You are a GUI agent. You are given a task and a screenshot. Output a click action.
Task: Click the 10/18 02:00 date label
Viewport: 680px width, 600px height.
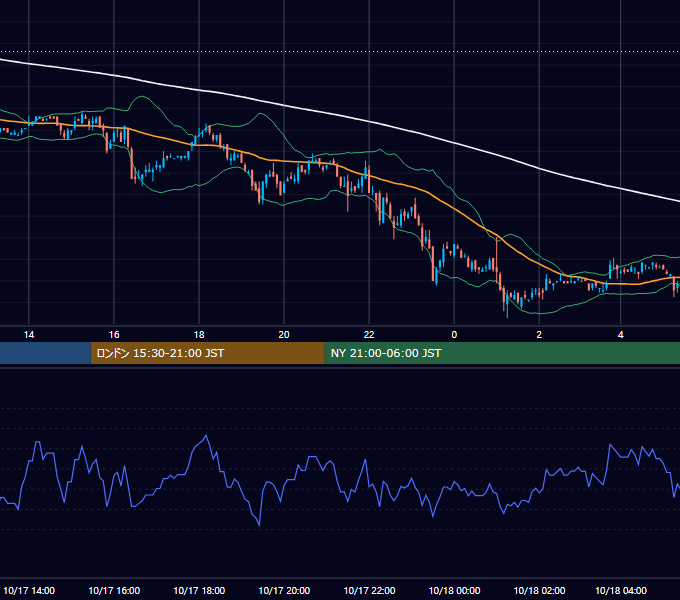(x=539, y=590)
